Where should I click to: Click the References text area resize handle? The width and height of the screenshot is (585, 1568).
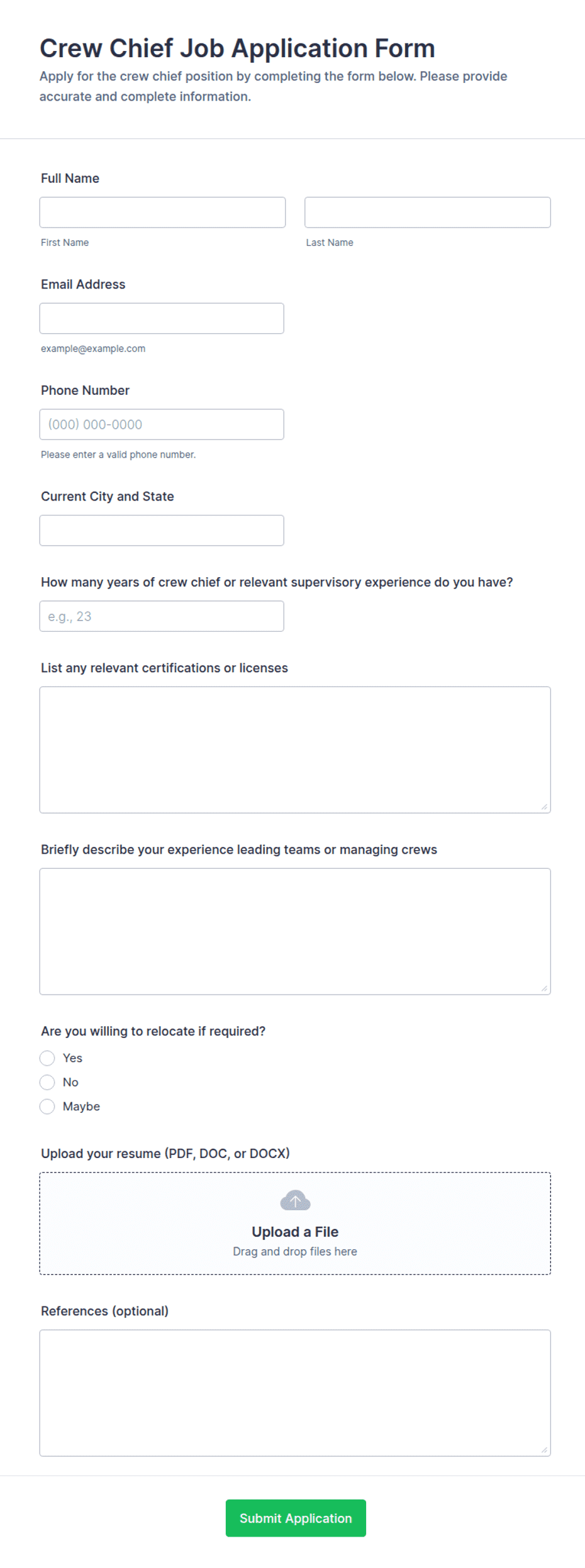click(544, 1450)
